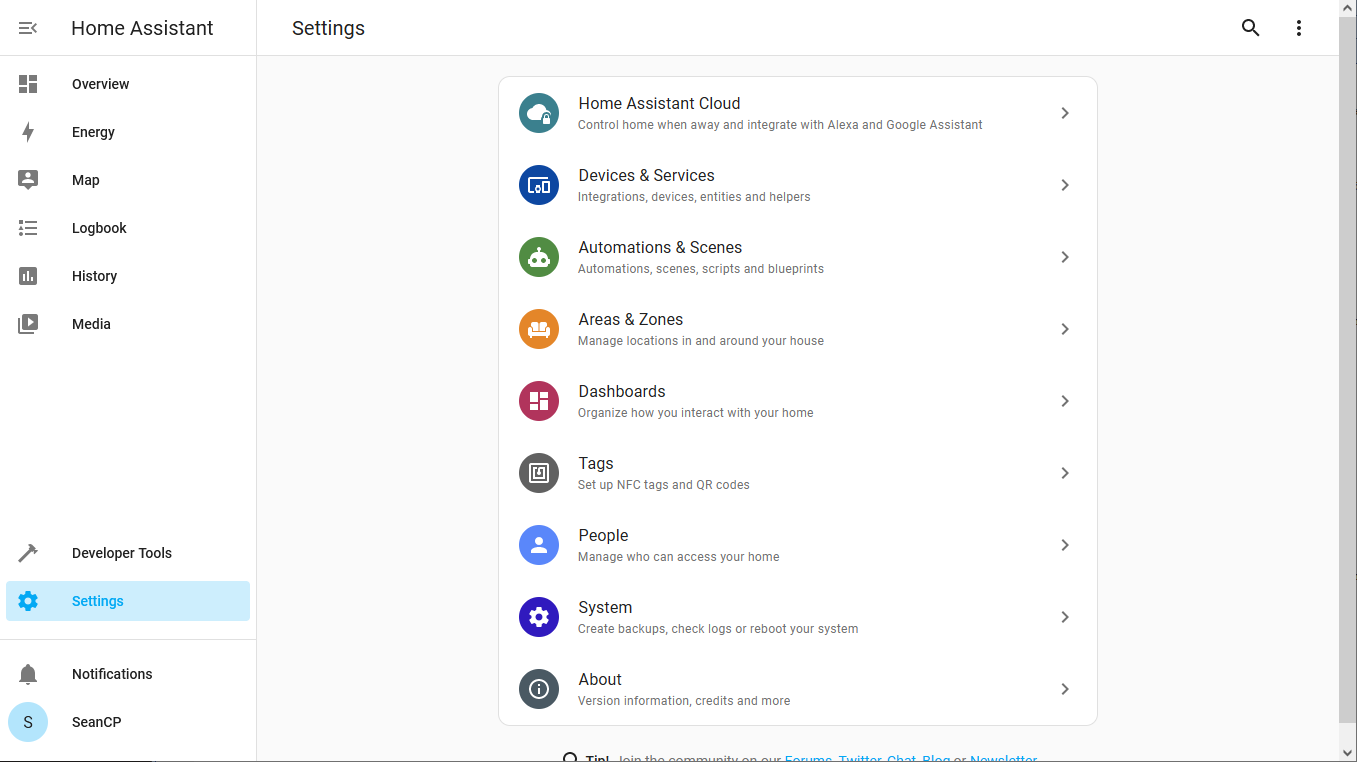Image resolution: width=1357 pixels, height=762 pixels.
Task: Collapse the sidebar using the menu icon
Action: coord(28,28)
